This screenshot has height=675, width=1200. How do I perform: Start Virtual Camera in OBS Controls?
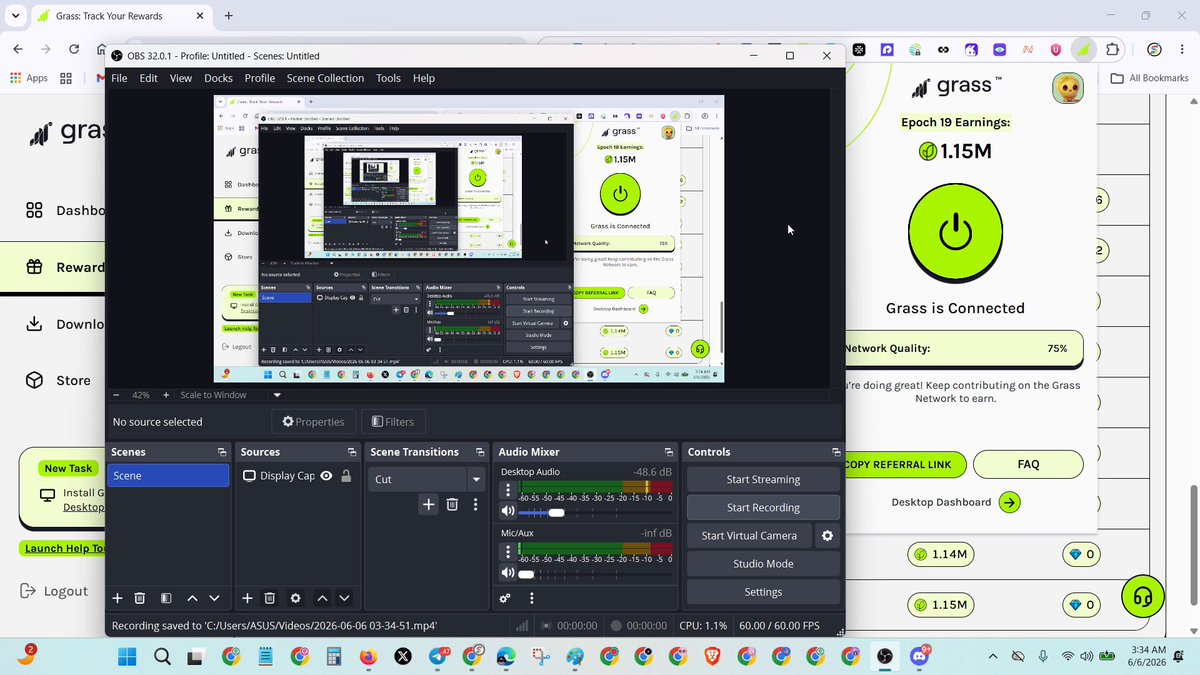pyautogui.click(x=749, y=536)
